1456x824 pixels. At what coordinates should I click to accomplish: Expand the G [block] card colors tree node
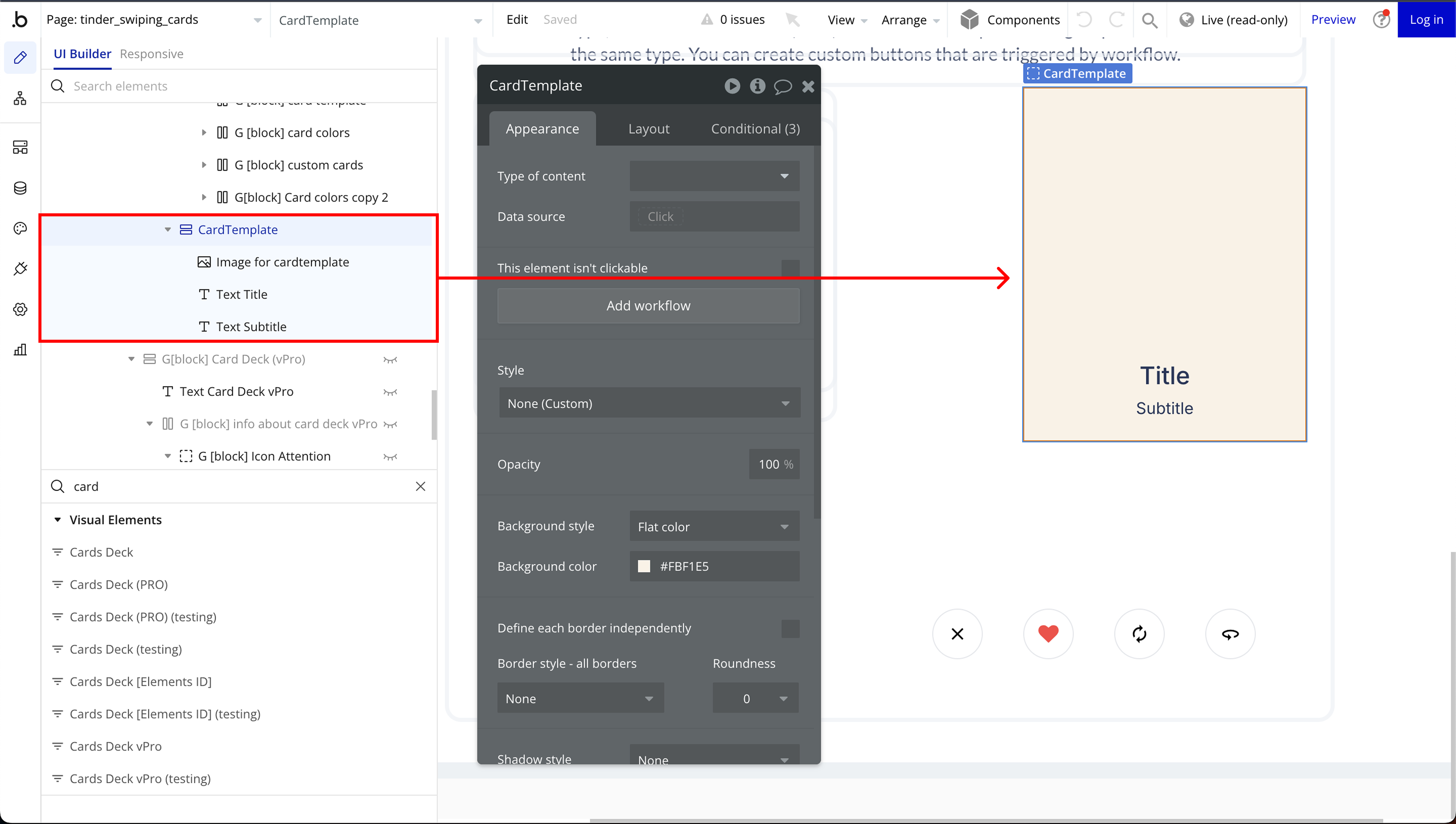[x=204, y=132]
